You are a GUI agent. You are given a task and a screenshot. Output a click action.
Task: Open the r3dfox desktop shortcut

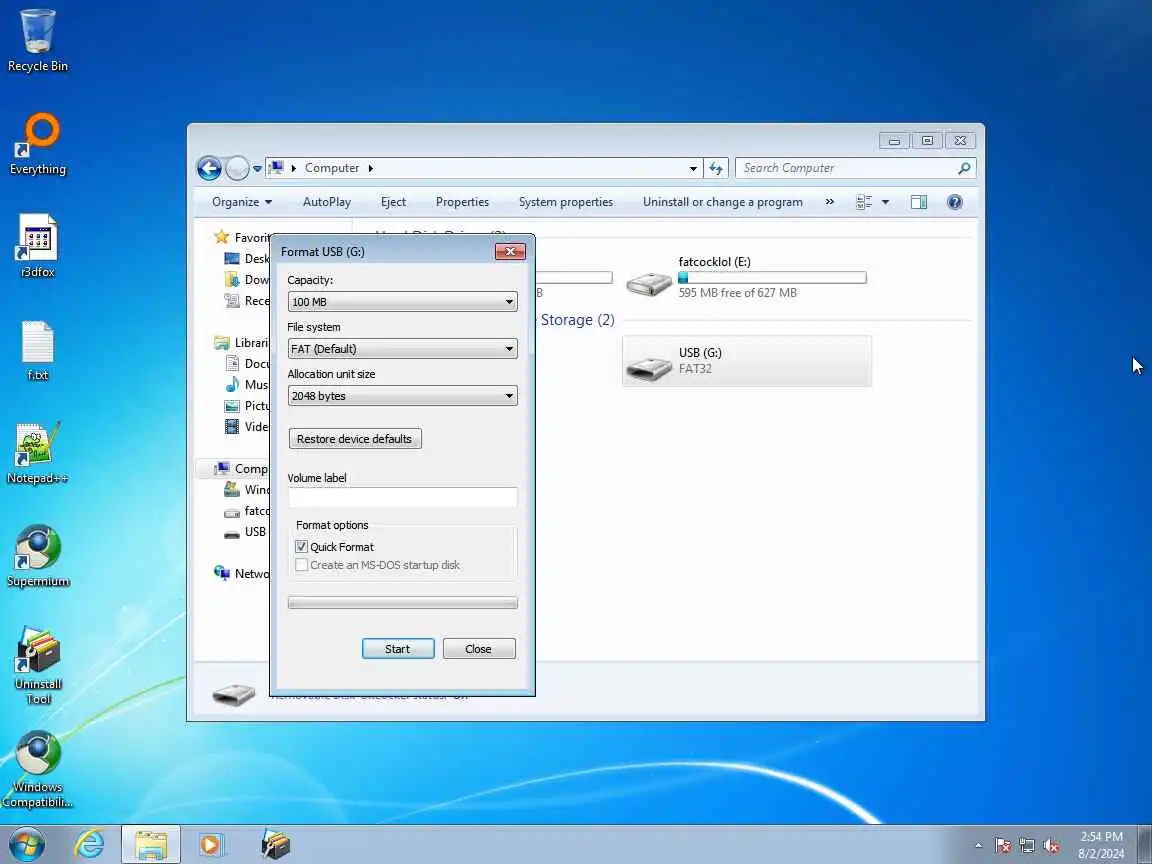[37, 246]
